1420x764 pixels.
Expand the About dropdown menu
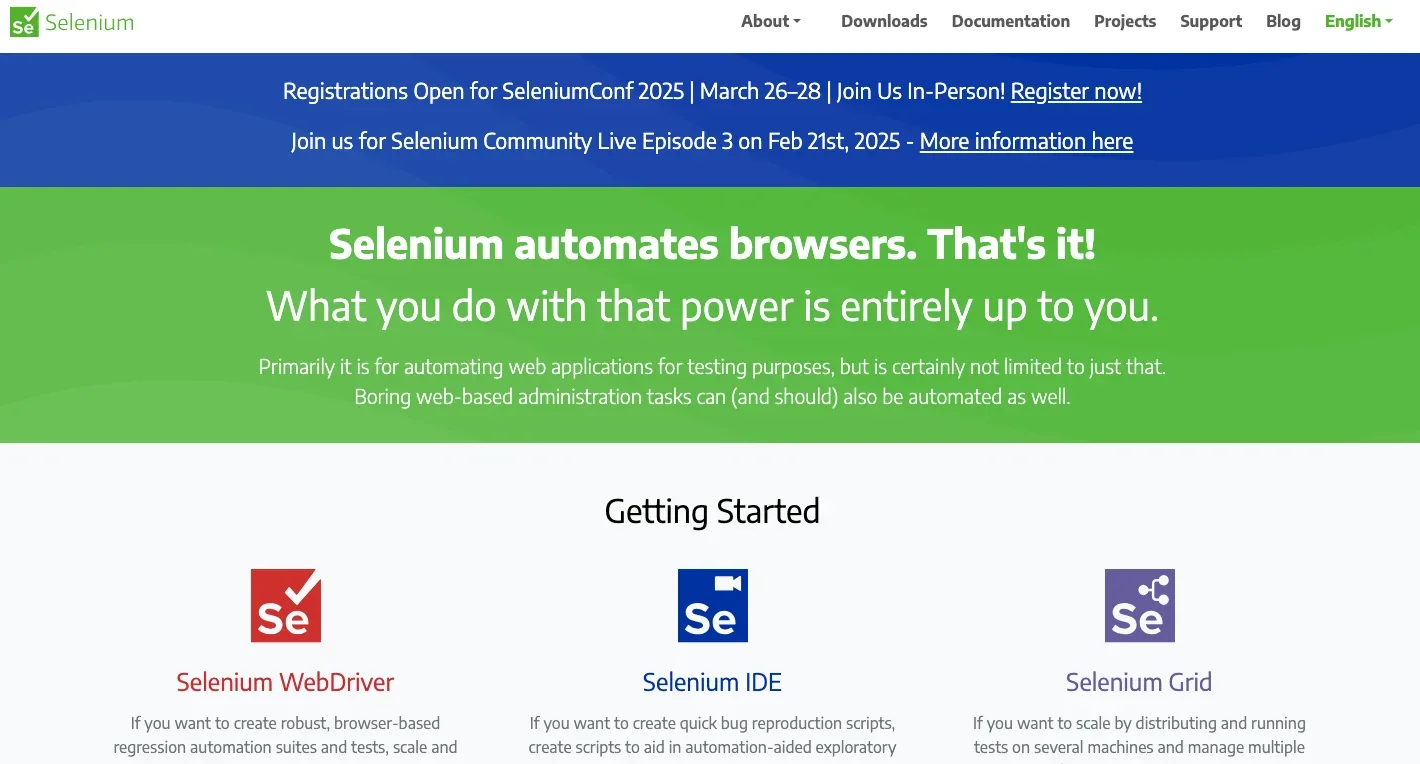point(770,21)
